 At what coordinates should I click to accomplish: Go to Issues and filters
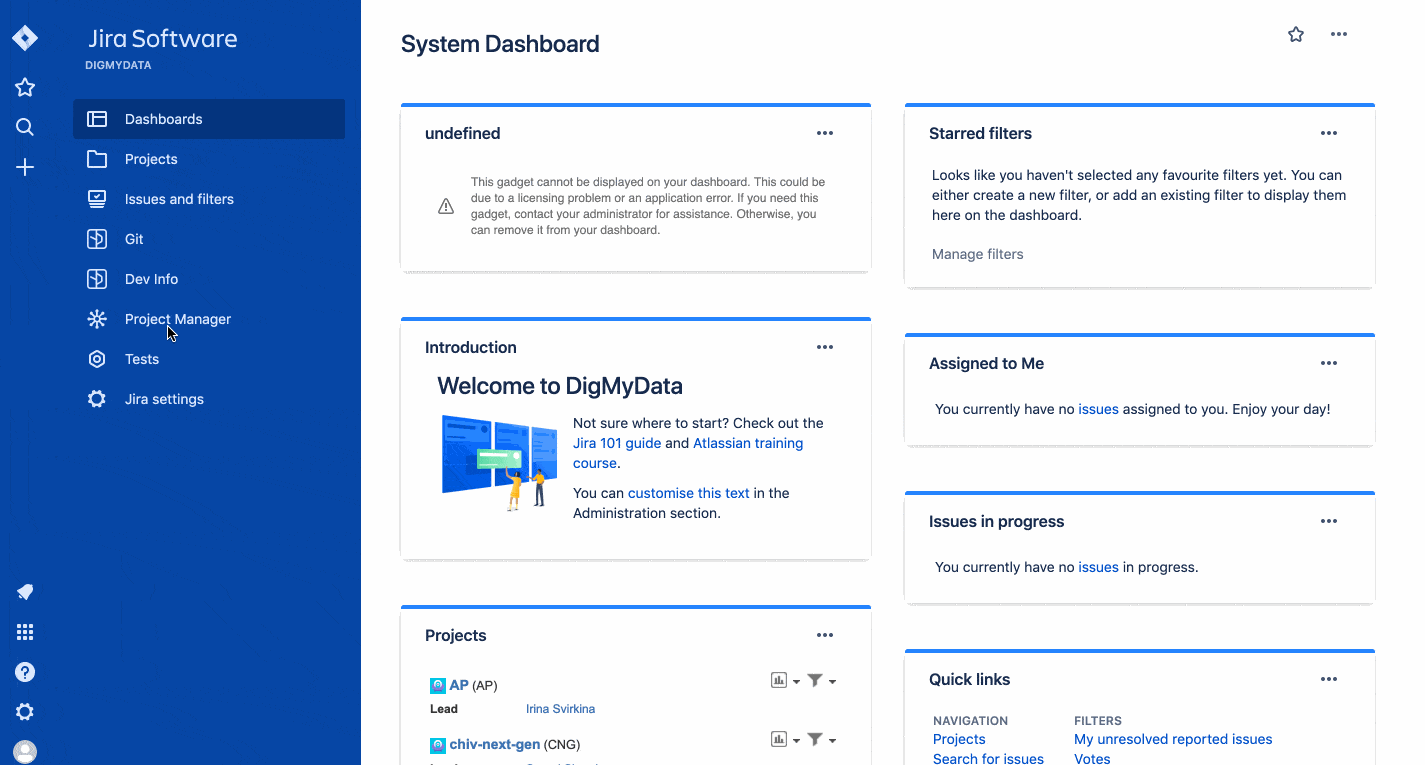[179, 199]
